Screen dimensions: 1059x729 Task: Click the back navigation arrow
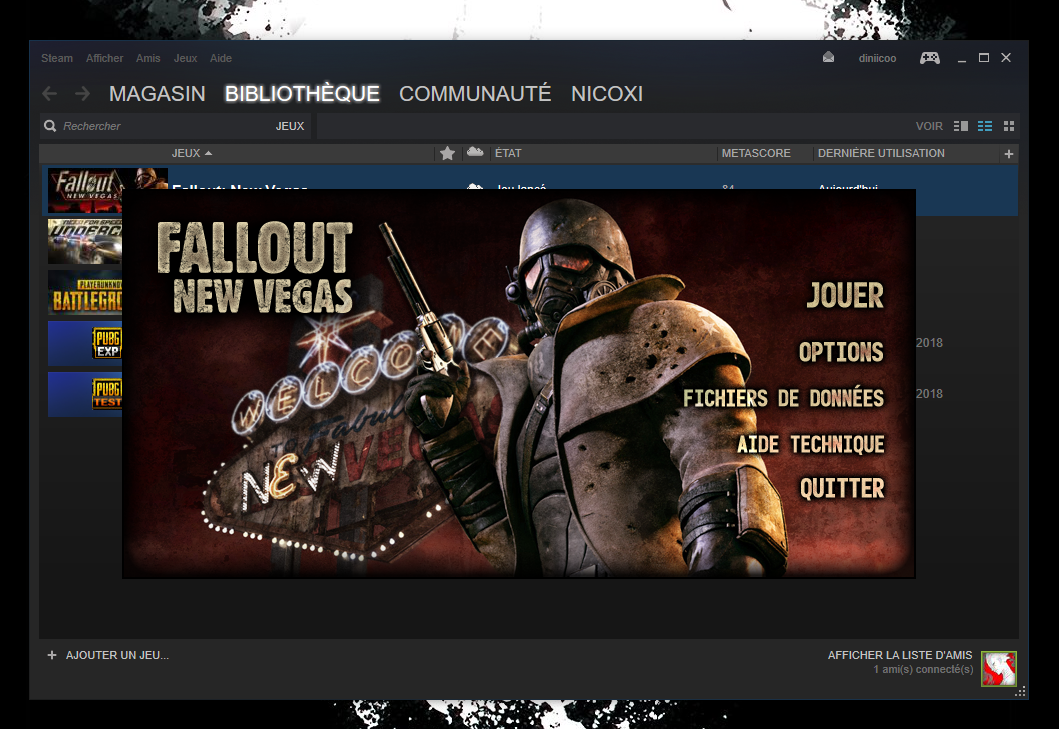point(49,93)
